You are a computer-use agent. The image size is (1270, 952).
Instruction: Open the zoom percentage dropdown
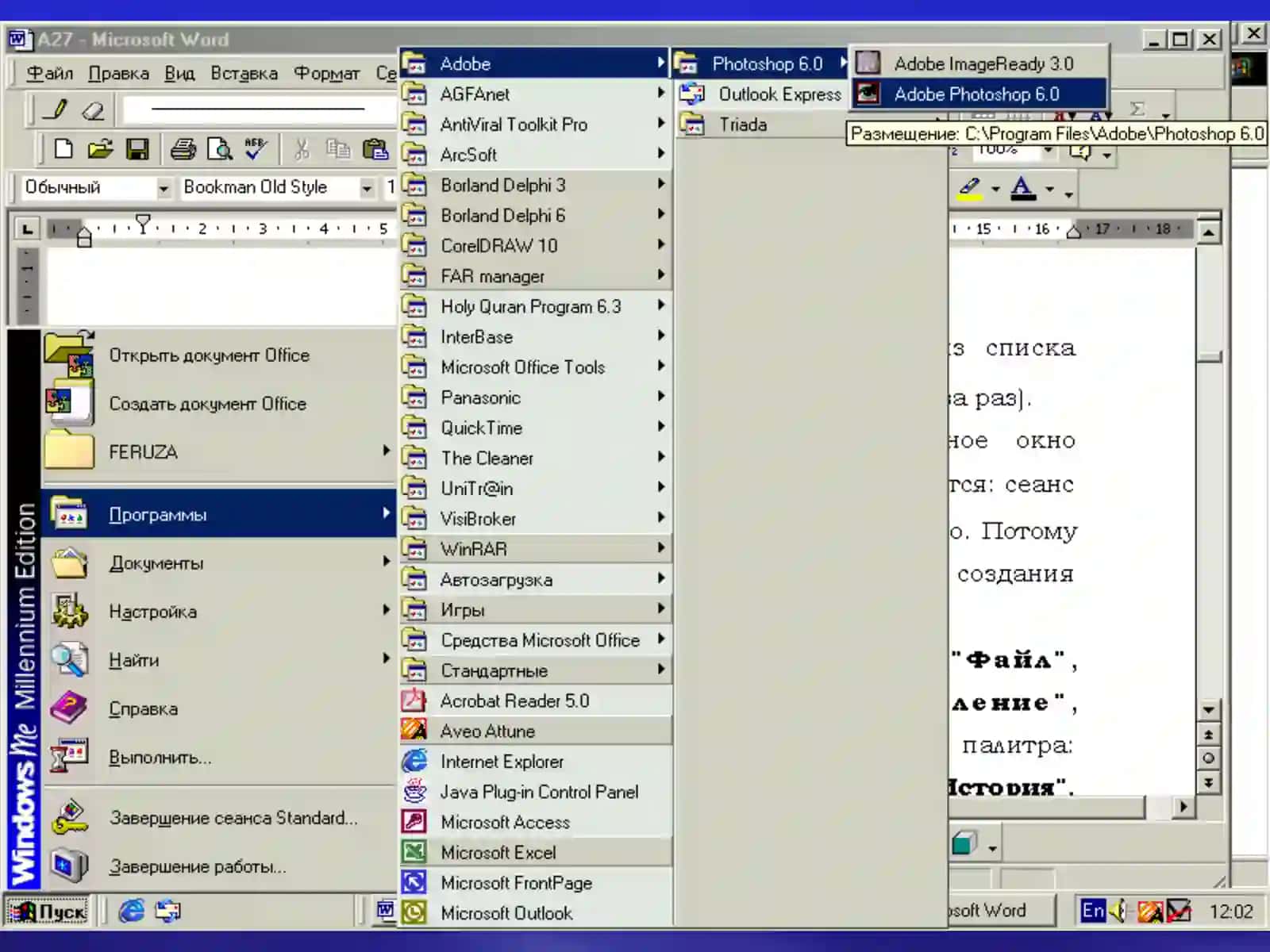pyautogui.click(x=1048, y=149)
